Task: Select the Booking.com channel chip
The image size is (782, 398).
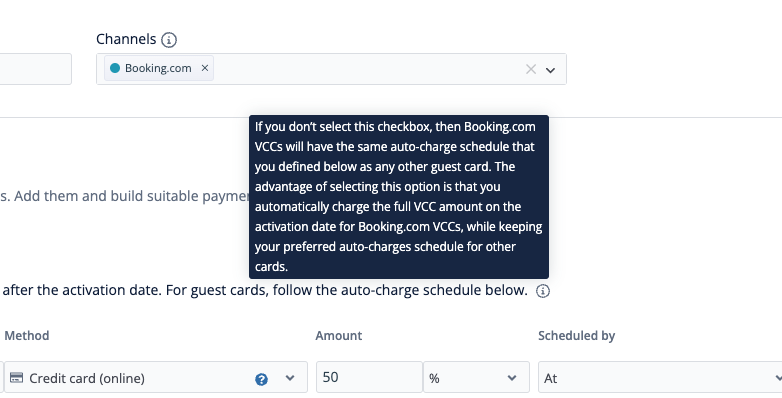Action: coord(159,68)
